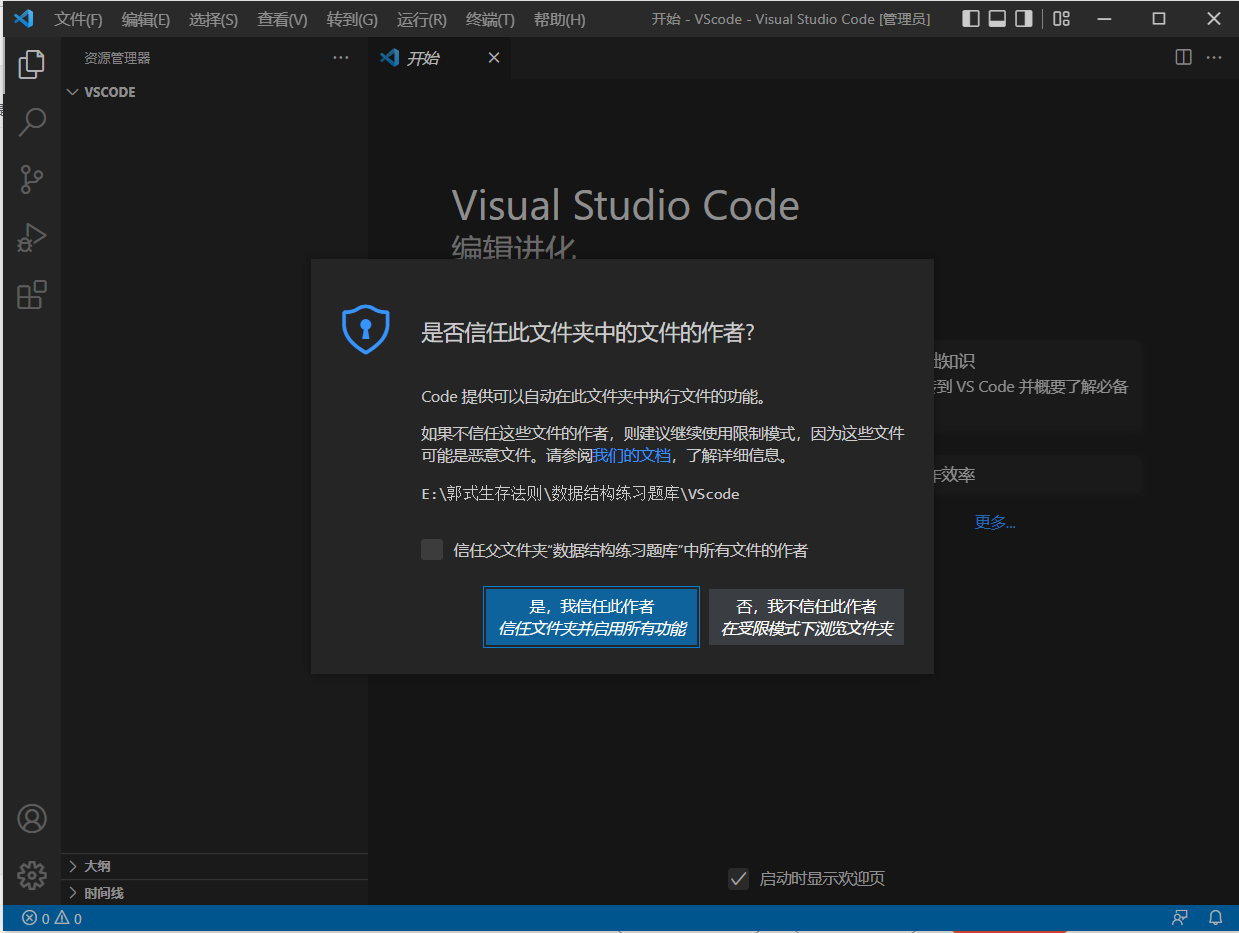Open the 帮助(H) menu
Screen dimensions: 1239x933
click(x=559, y=19)
